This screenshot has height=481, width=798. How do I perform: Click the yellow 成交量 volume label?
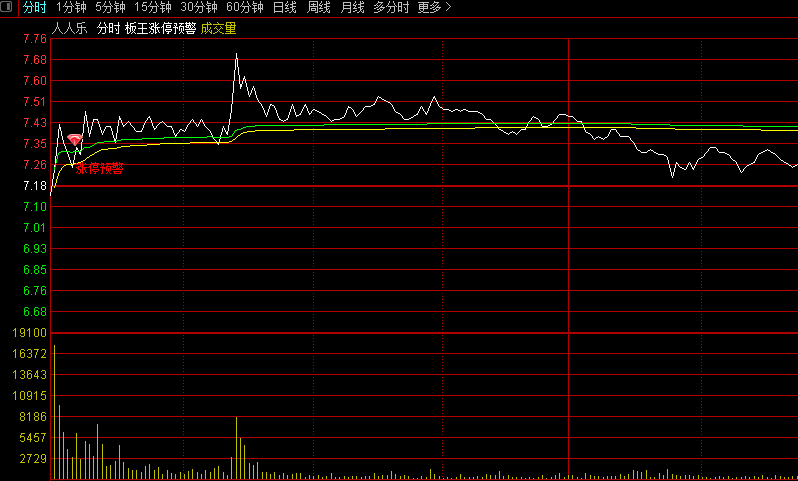[x=218, y=28]
